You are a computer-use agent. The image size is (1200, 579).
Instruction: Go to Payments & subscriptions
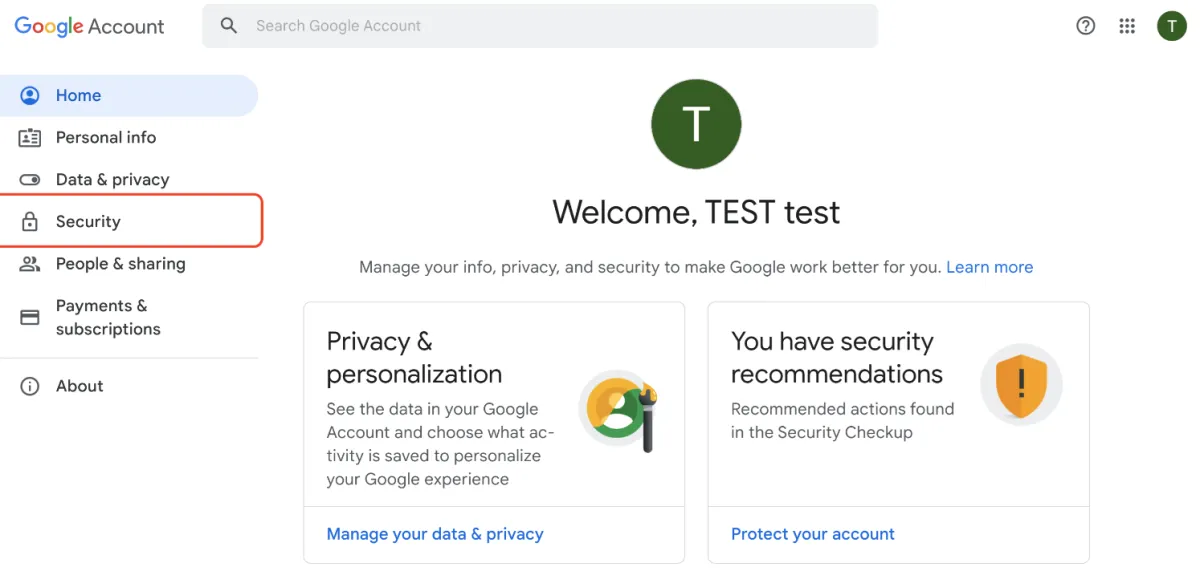tap(108, 318)
